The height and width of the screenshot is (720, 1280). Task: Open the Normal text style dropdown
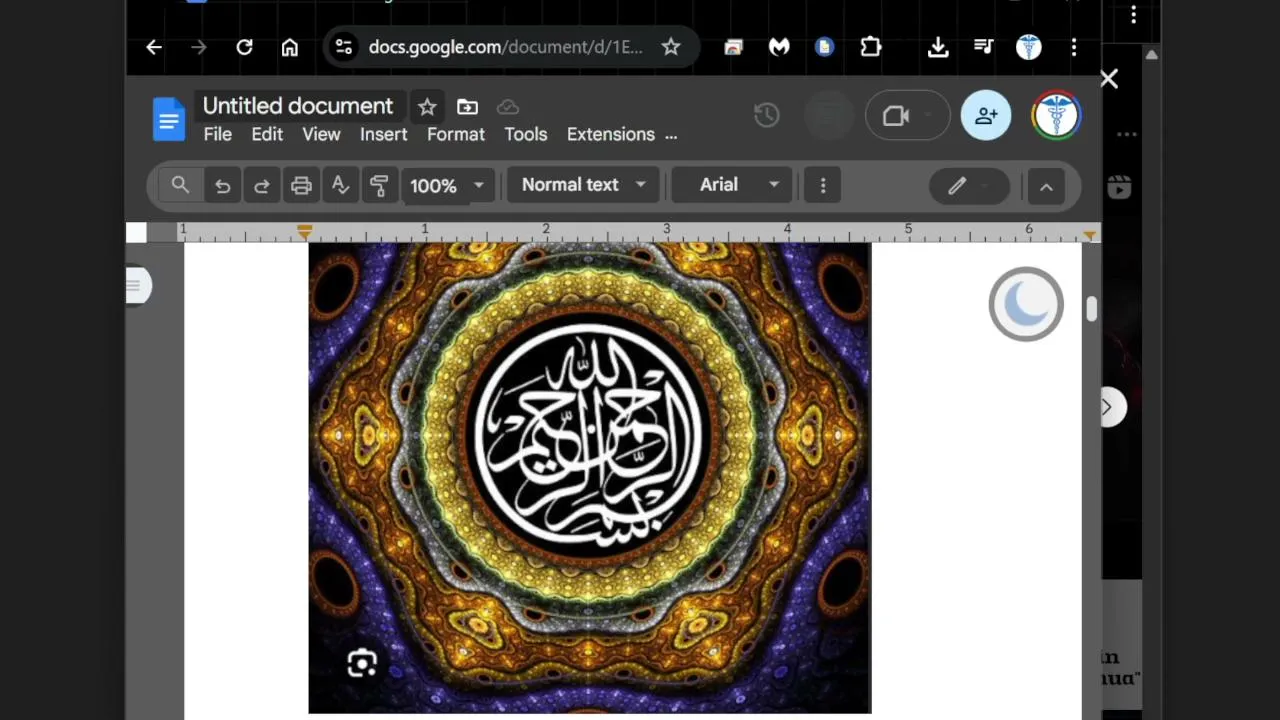coord(584,185)
